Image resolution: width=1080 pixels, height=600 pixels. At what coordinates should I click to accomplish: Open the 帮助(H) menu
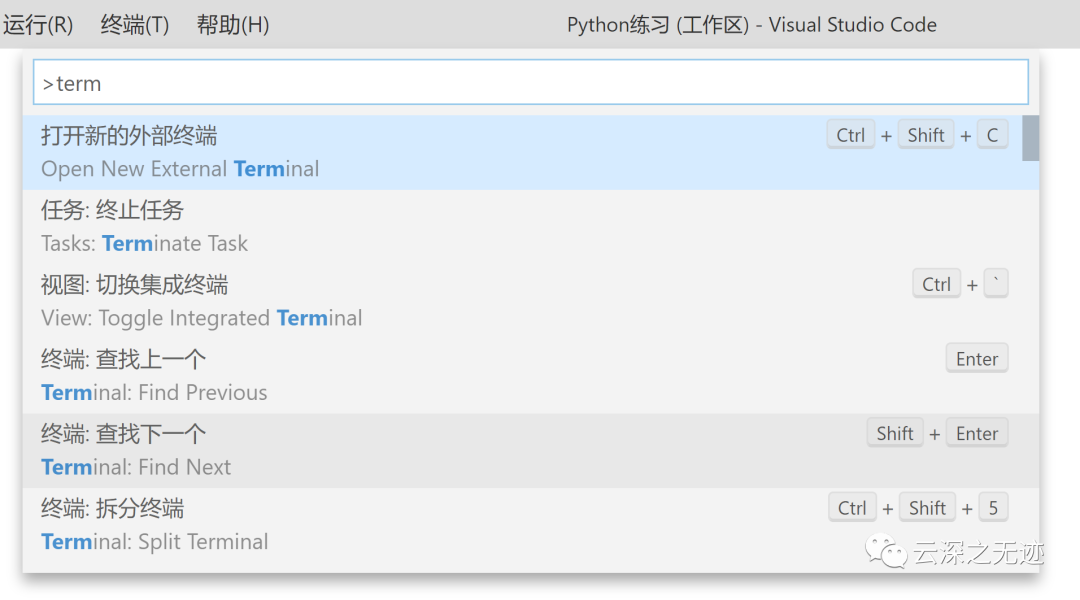(232, 25)
